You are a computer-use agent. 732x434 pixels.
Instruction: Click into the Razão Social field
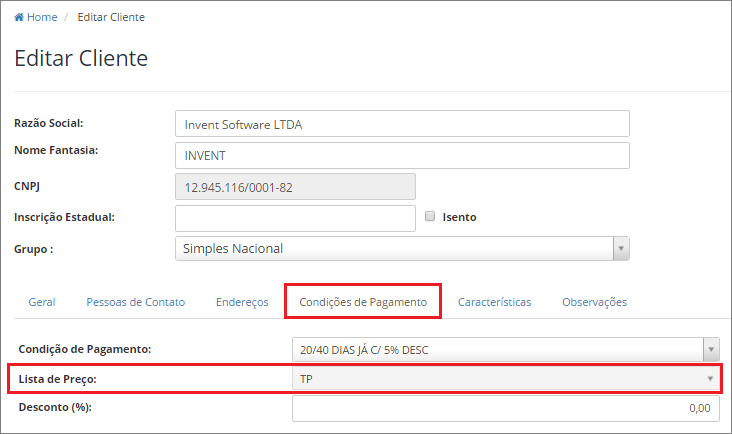[402, 124]
